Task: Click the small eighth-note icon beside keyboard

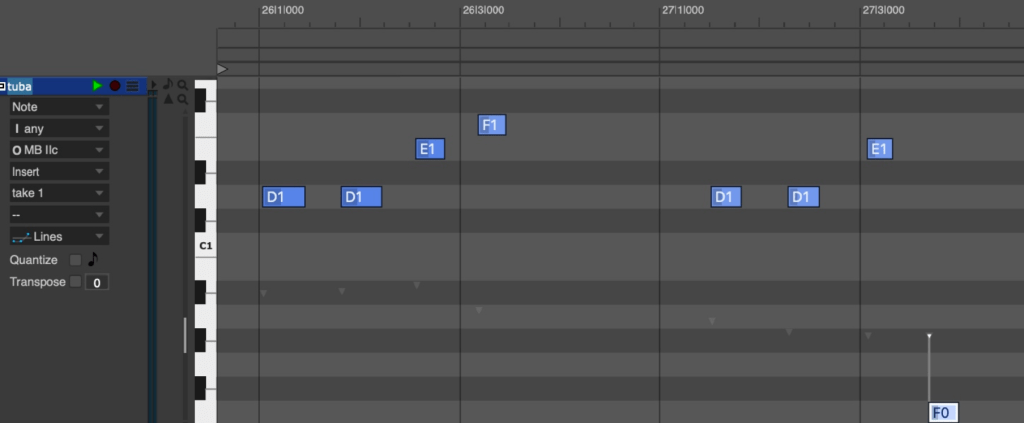Action: tap(168, 85)
